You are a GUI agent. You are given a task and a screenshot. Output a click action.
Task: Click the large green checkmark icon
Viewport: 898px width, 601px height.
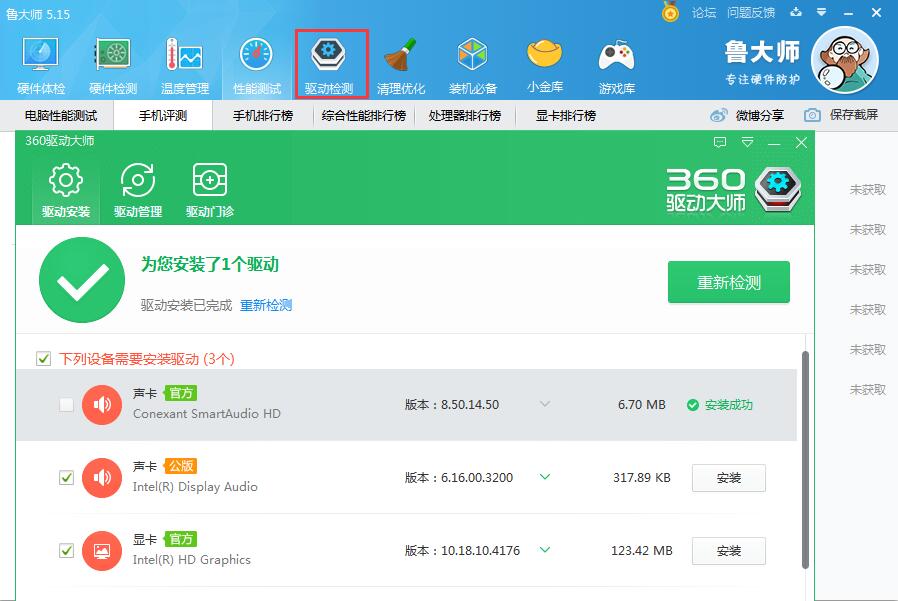[x=82, y=280]
